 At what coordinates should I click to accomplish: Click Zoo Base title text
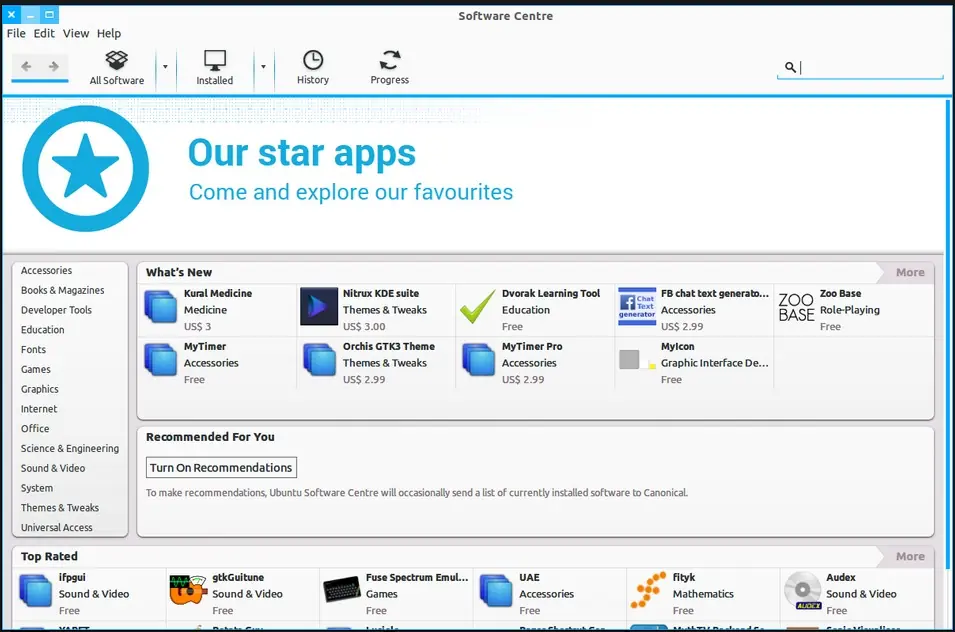pos(840,293)
